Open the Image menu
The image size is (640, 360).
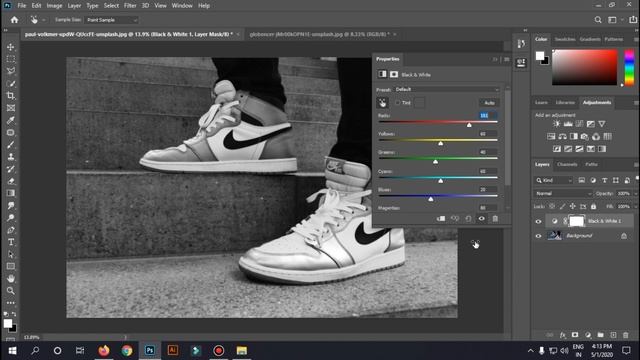[x=54, y=6]
